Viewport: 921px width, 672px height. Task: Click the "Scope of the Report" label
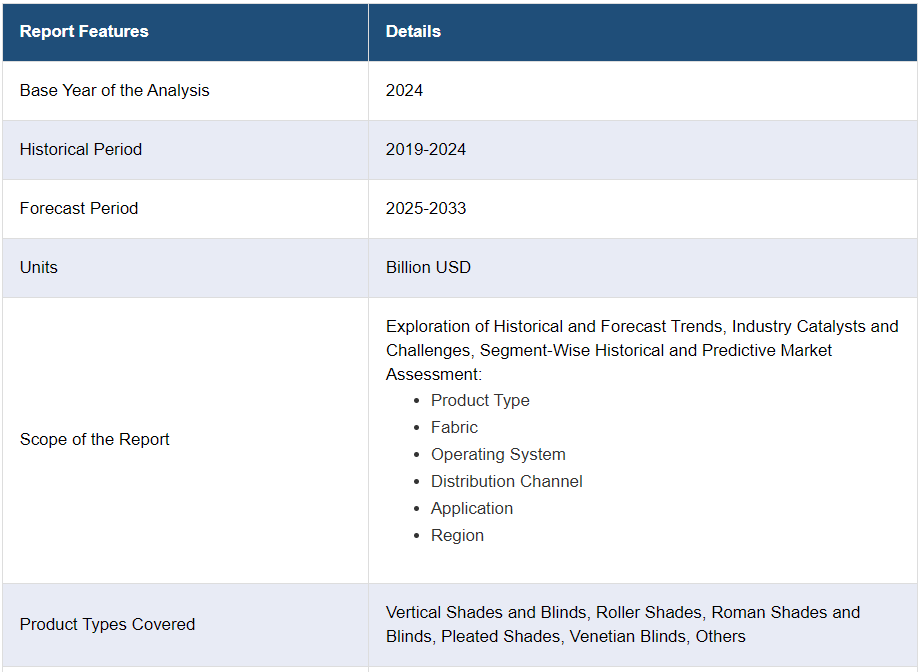95,439
